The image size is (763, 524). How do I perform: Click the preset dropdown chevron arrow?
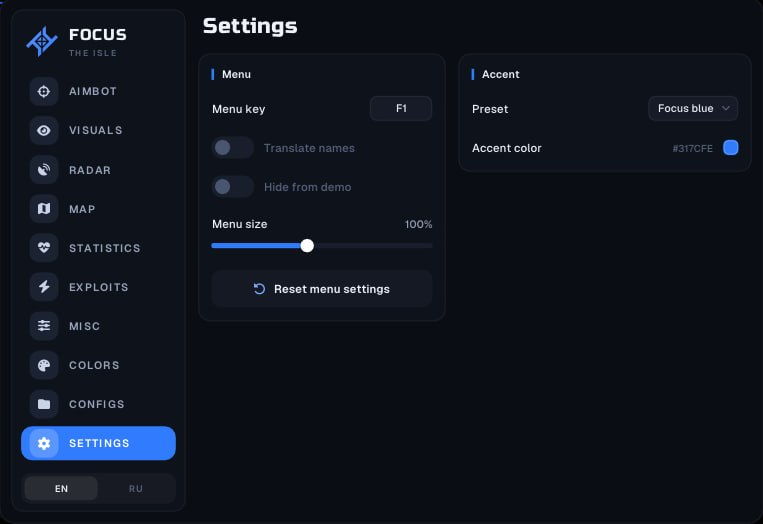click(x=726, y=108)
